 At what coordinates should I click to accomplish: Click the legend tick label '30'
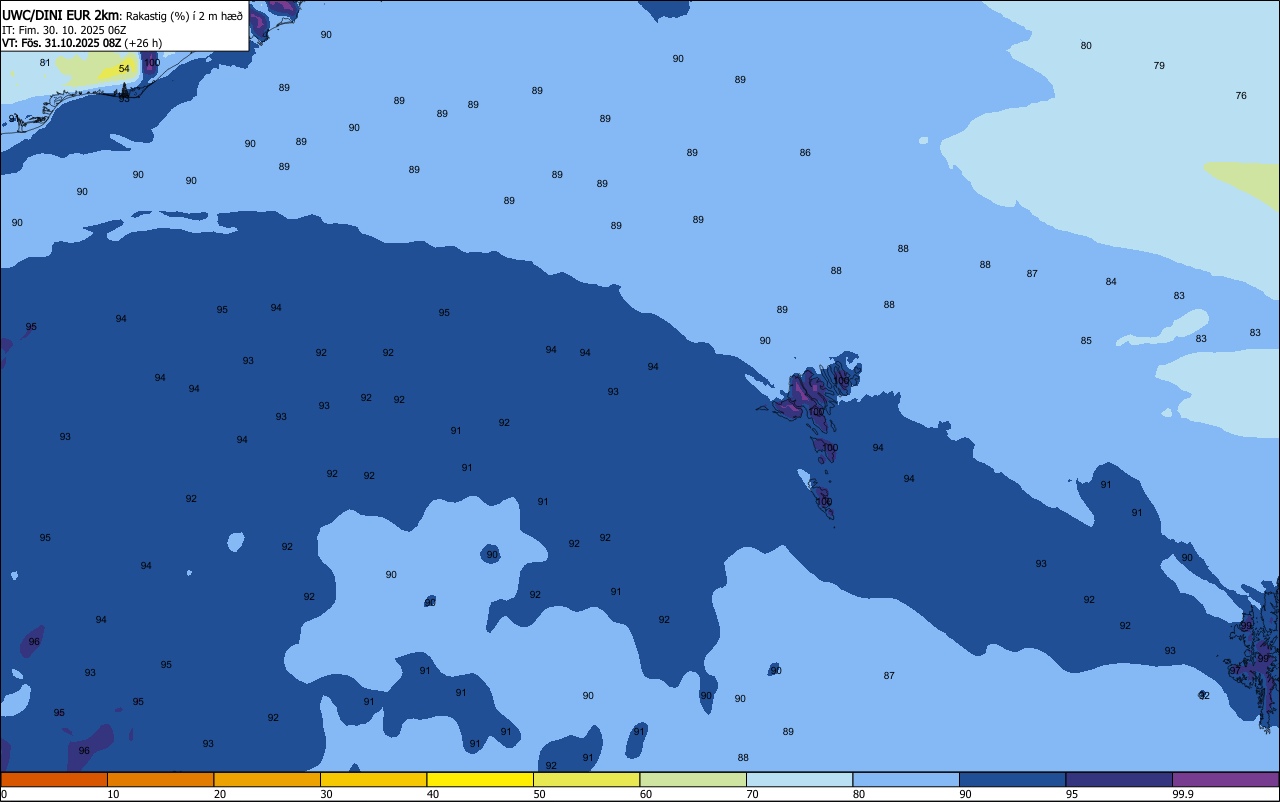coord(326,794)
